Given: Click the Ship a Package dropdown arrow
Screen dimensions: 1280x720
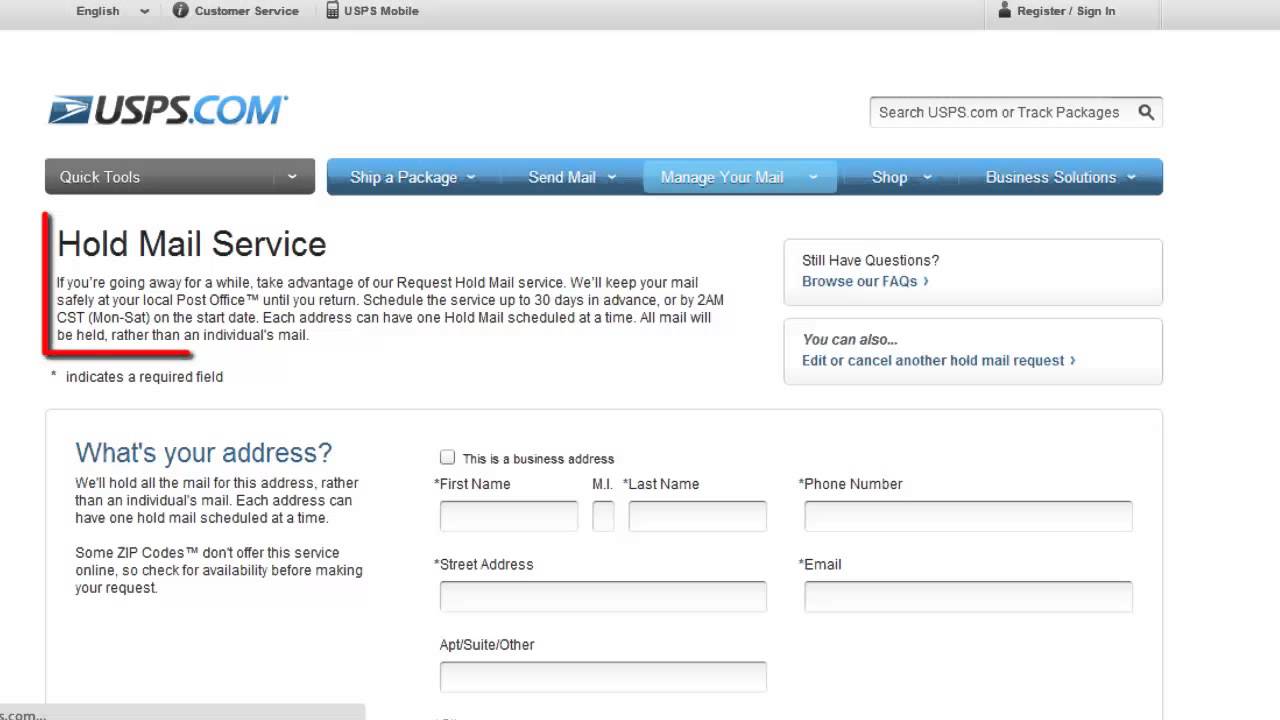Looking at the screenshot, I should point(471,177).
